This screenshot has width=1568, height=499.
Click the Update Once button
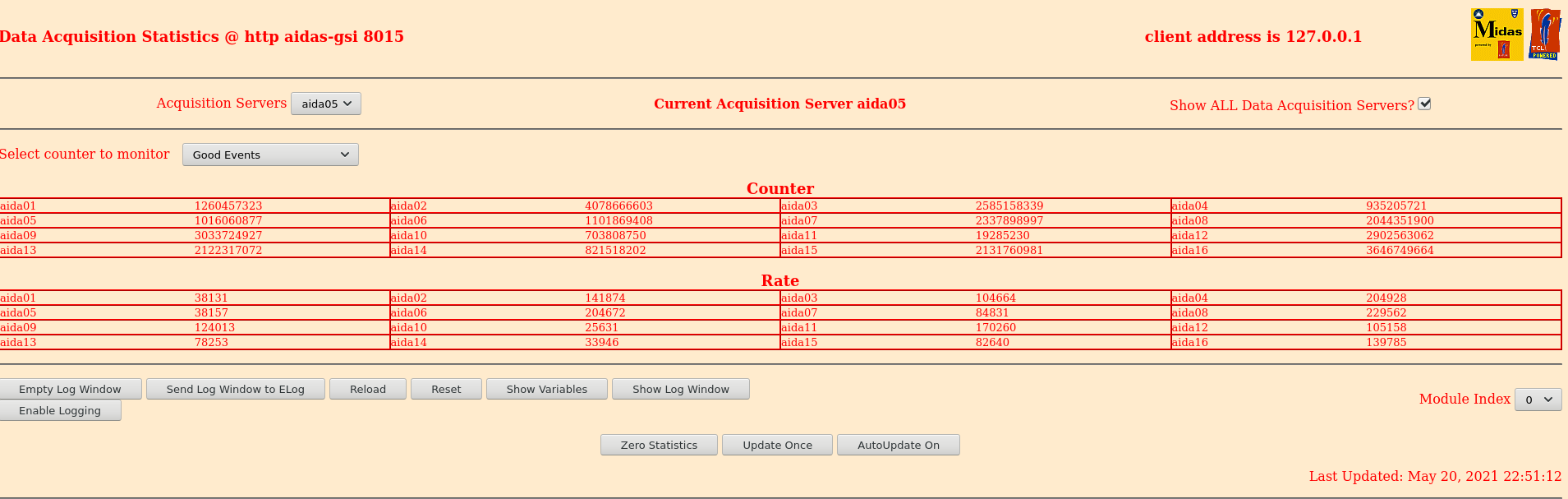point(777,445)
